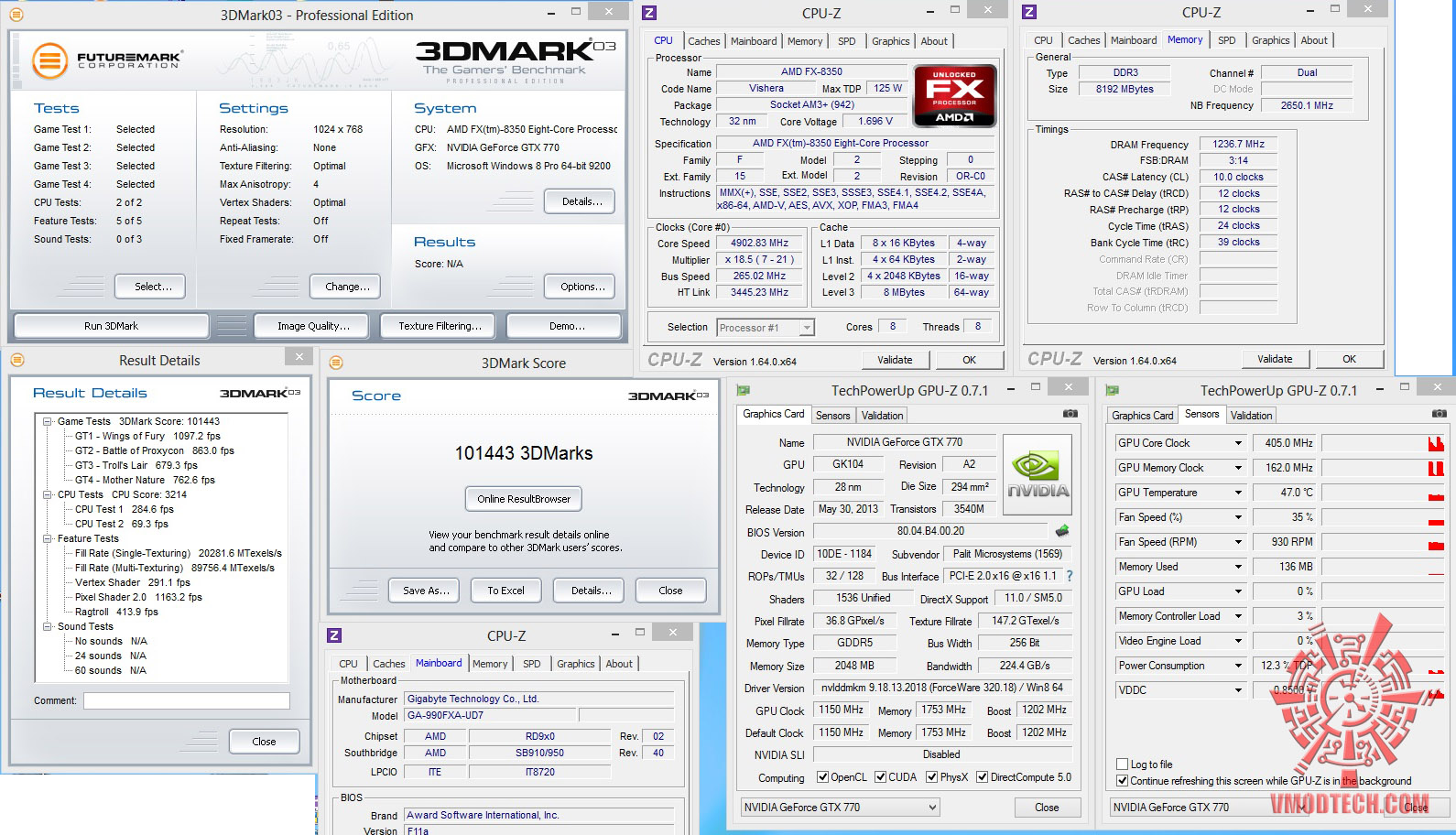Click the '101443 3DMarks' score text

[x=524, y=453]
